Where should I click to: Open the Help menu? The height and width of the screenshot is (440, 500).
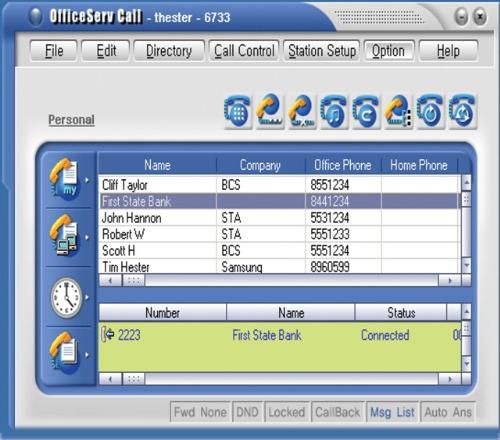pos(448,51)
